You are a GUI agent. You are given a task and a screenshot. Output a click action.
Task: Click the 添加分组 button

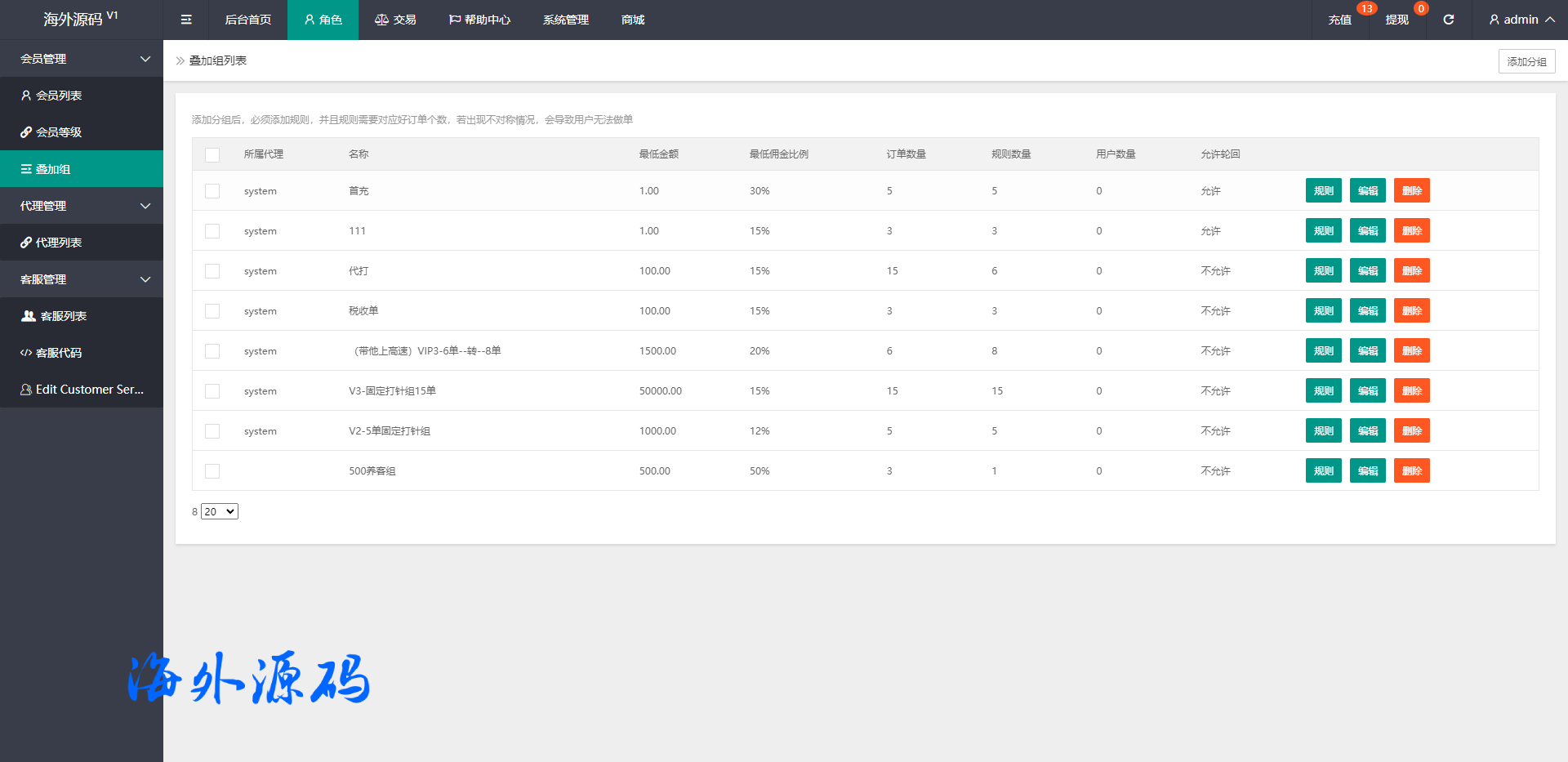(x=1526, y=61)
